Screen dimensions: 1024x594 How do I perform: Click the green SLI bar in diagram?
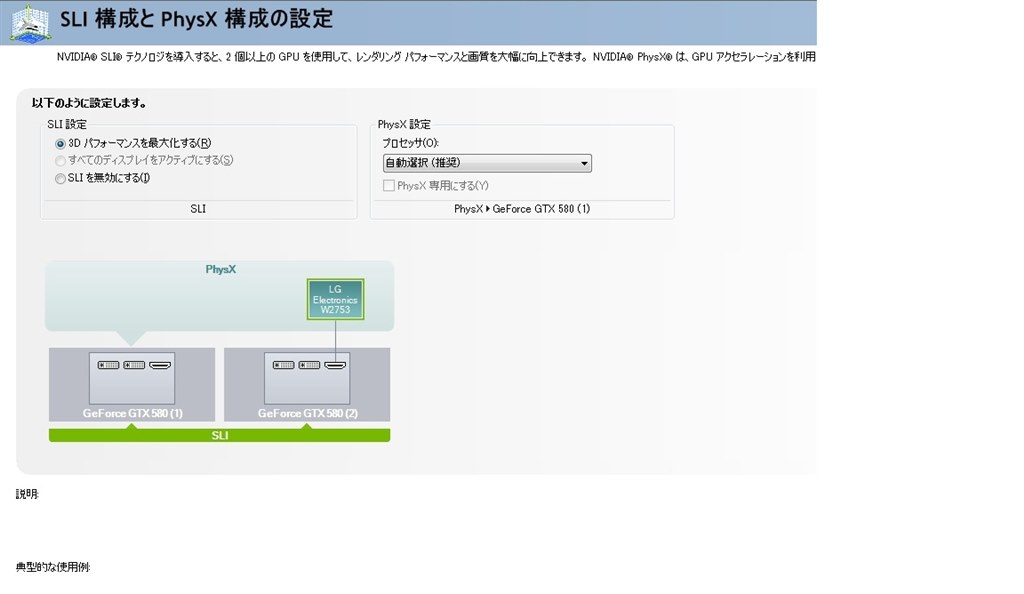tap(219, 435)
